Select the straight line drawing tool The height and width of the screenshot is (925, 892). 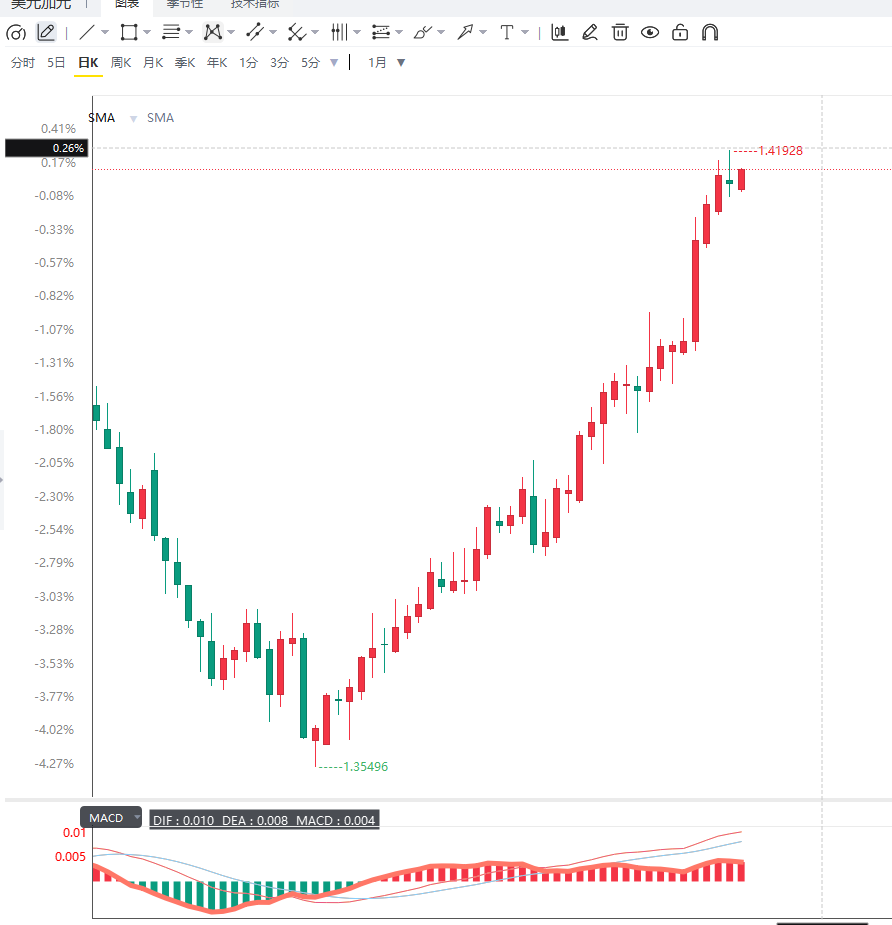coord(87,32)
